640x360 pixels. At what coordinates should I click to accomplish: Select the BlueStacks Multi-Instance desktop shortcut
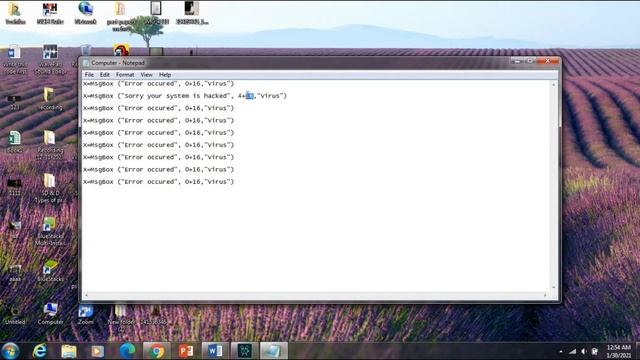50,231
